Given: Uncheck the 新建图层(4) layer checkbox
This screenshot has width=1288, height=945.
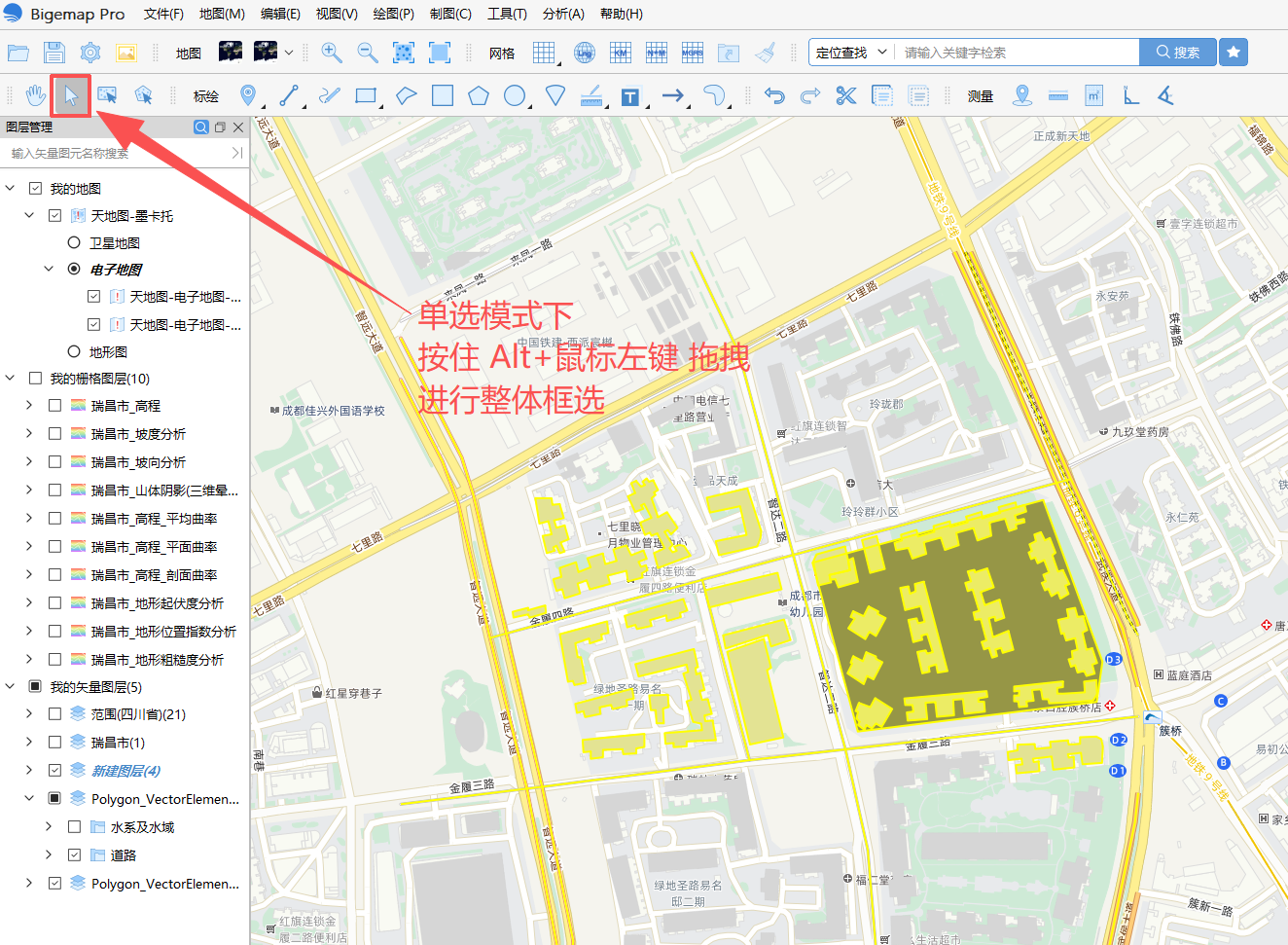Looking at the screenshot, I should (x=55, y=770).
